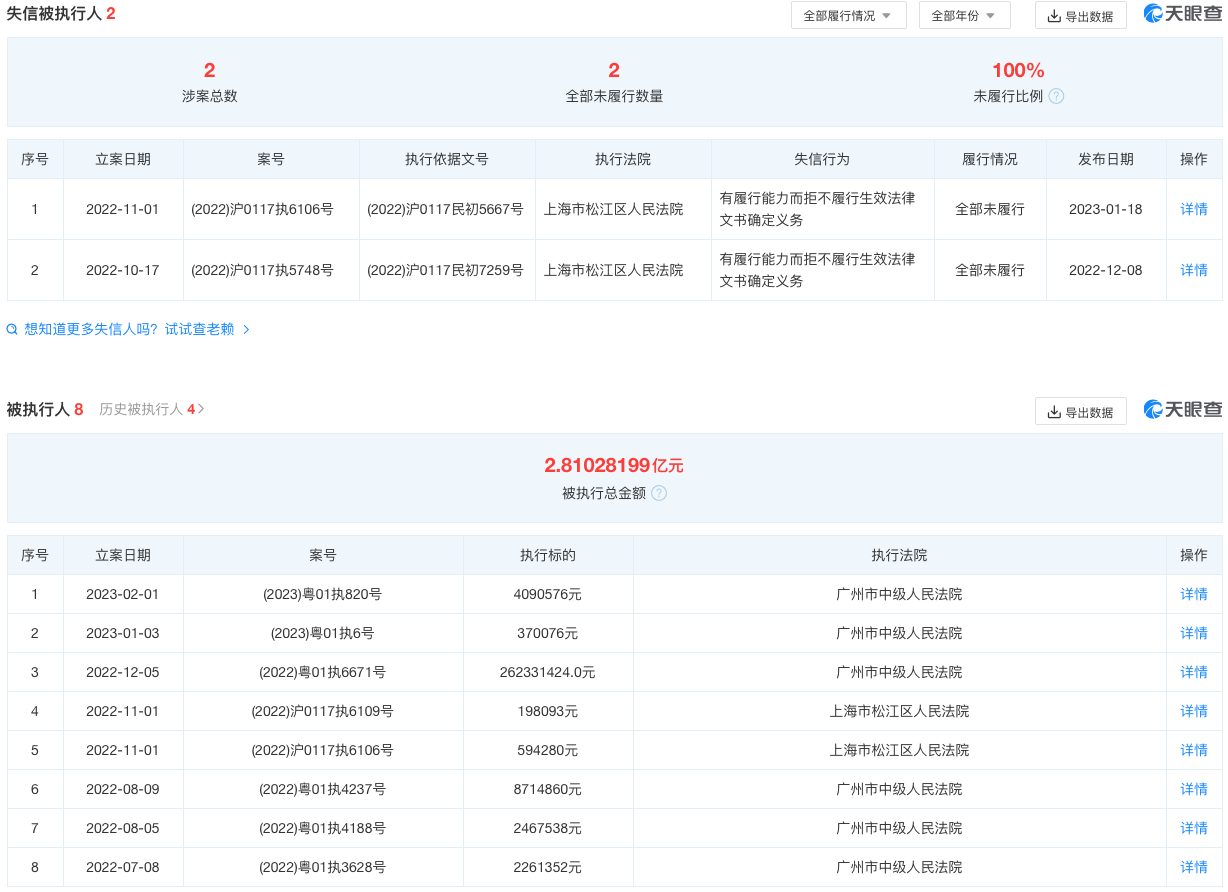Expand 历史被执行人 list via its chevron
This screenshot has height=892, width=1228.
pos(202,409)
